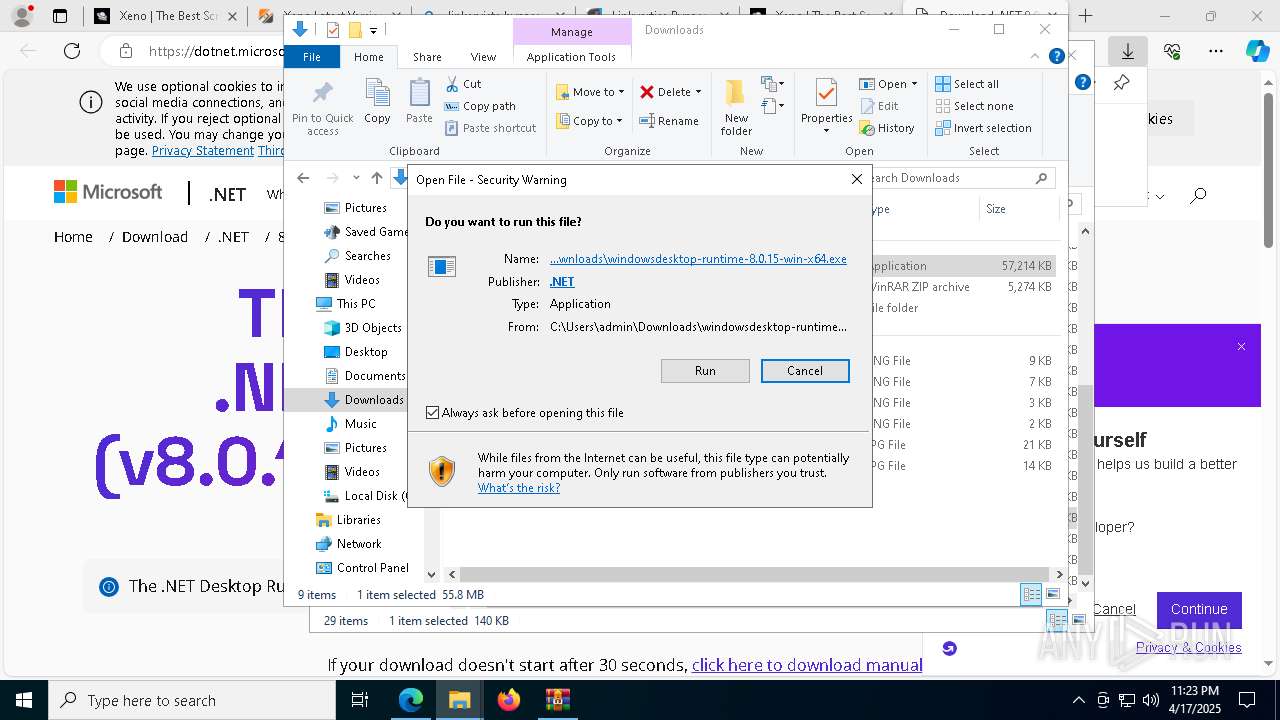
Task: Select Searches in navigation tree
Action: (357, 256)
